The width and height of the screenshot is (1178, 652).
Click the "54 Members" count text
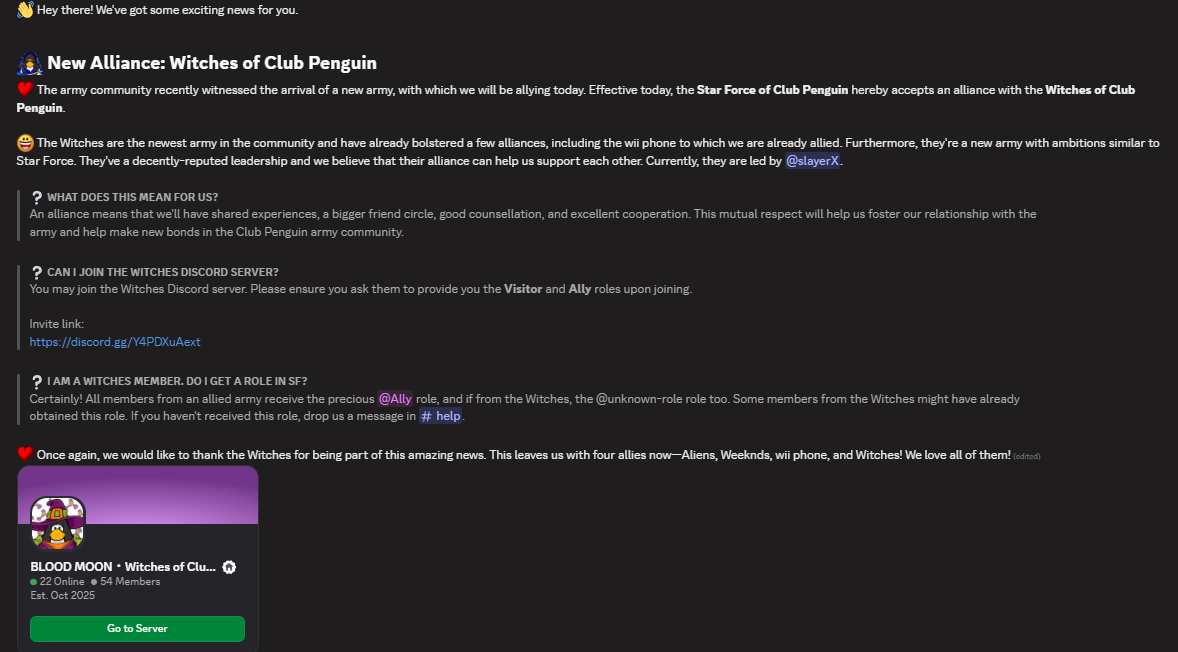click(x=130, y=582)
